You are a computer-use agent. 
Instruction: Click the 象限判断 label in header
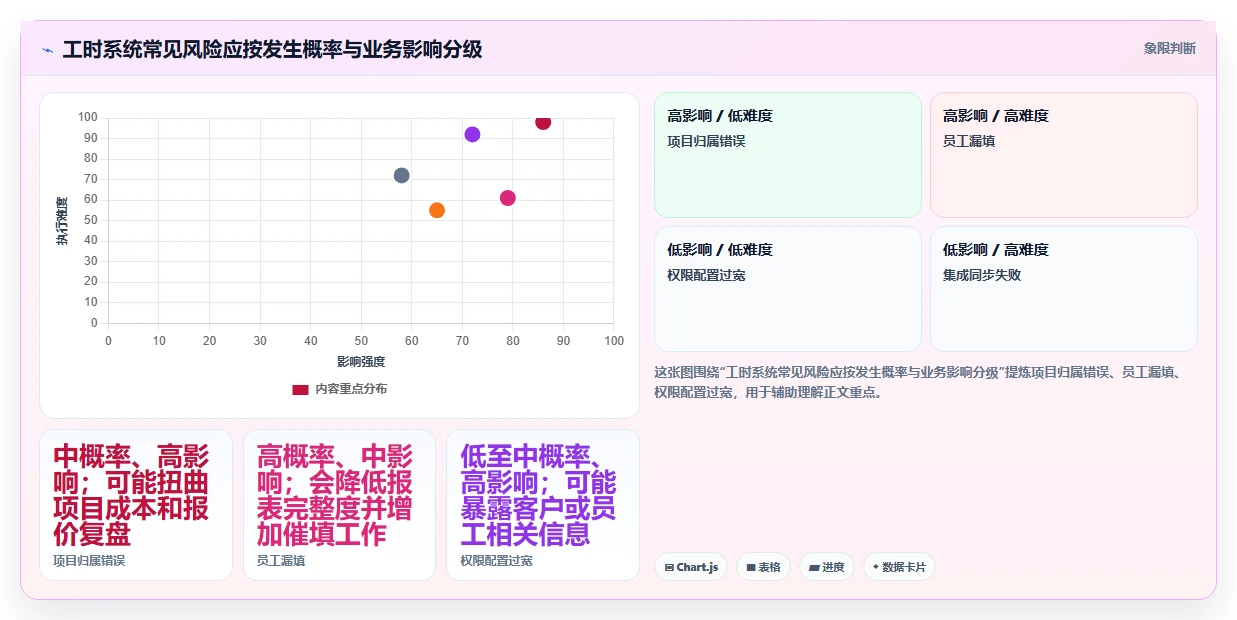pyautogui.click(x=1170, y=48)
